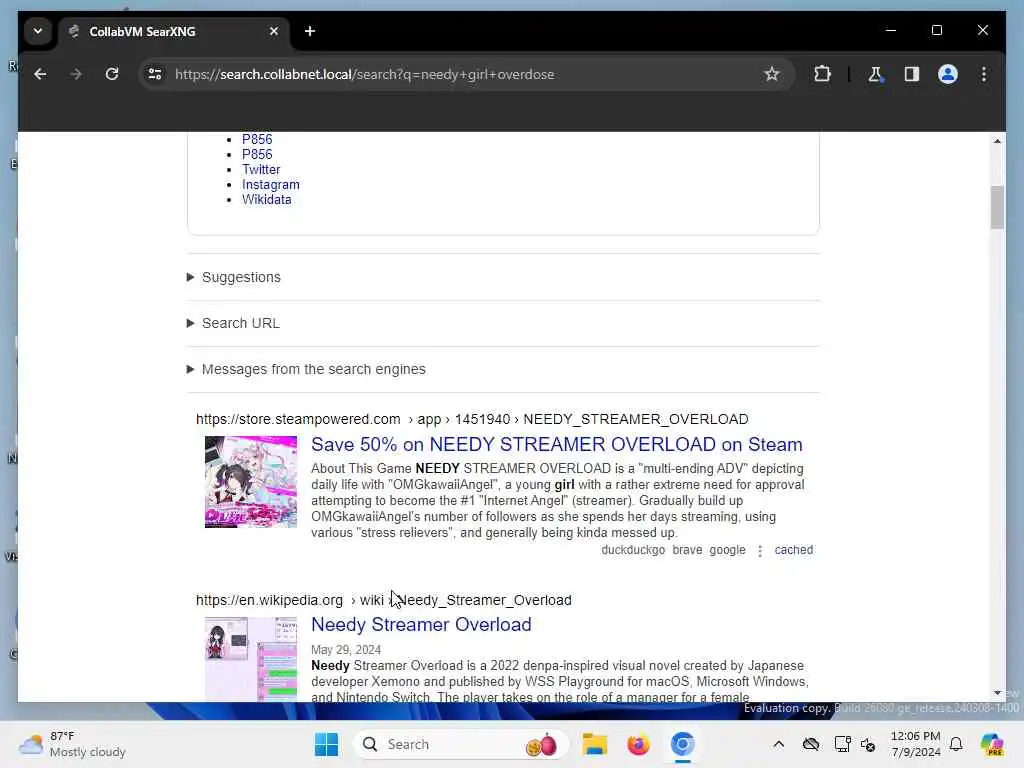
Task: Click the page vertical scrollbar thumb
Action: coord(997,207)
